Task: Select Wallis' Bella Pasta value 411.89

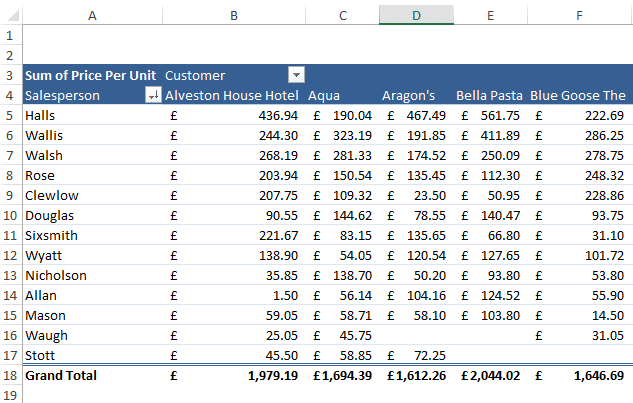Action: pyautogui.click(x=500, y=135)
